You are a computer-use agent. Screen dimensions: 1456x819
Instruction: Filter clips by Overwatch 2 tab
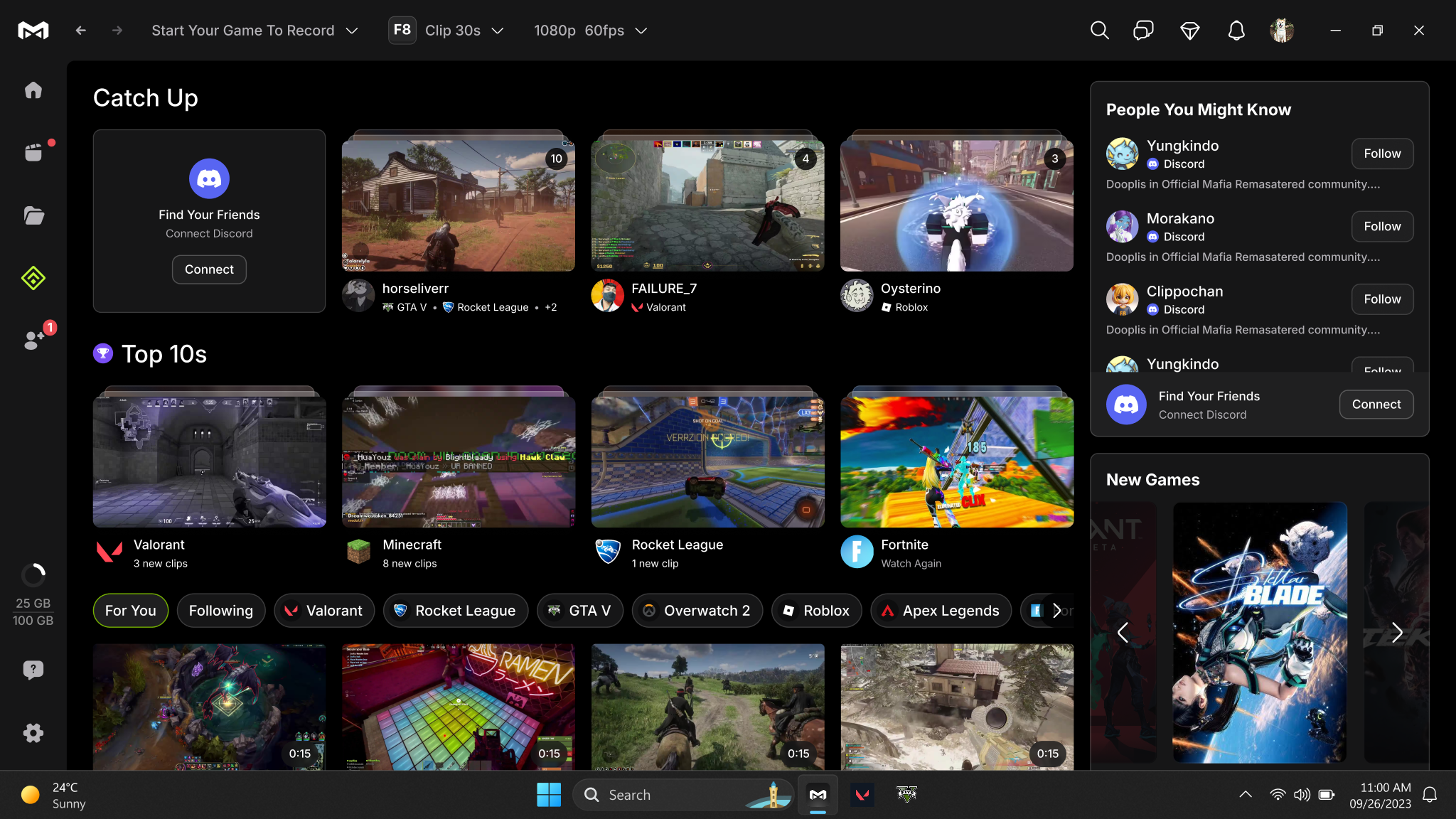pos(697,611)
